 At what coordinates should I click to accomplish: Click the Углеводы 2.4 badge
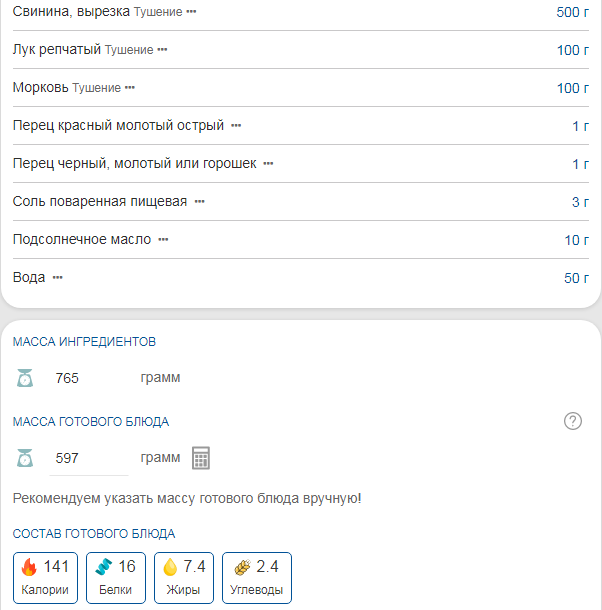(x=256, y=578)
